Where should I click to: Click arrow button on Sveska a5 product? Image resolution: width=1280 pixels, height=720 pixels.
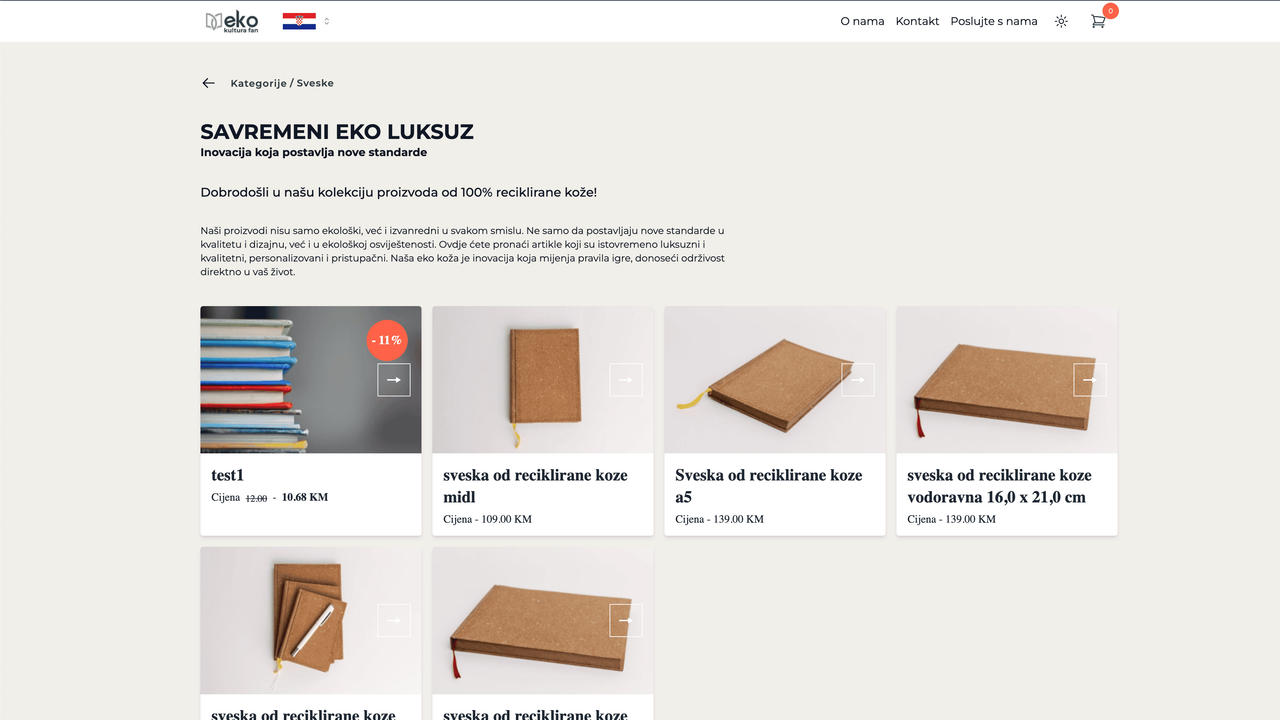click(x=858, y=380)
